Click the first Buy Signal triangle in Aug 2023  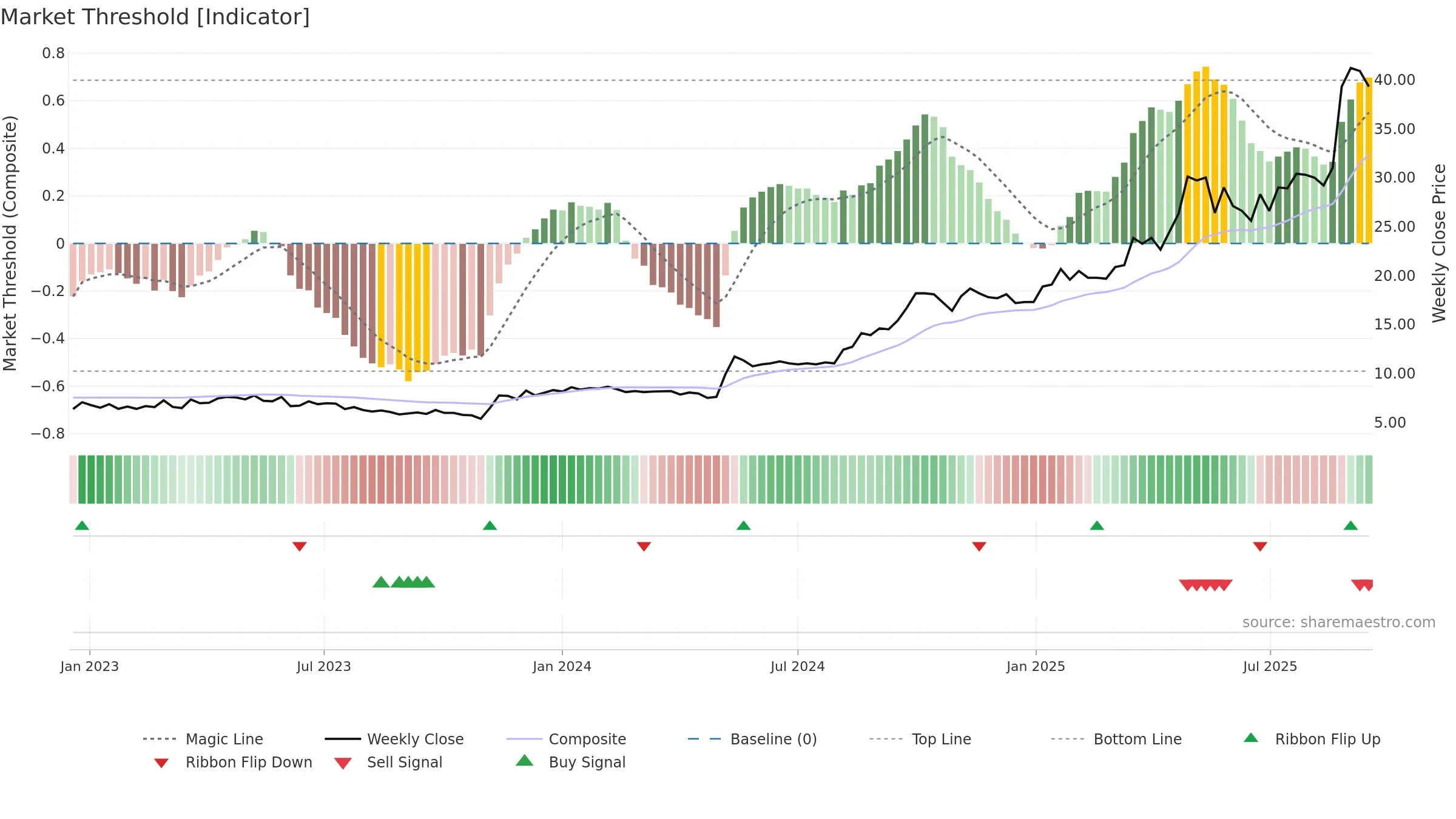pyautogui.click(x=381, y=582)
